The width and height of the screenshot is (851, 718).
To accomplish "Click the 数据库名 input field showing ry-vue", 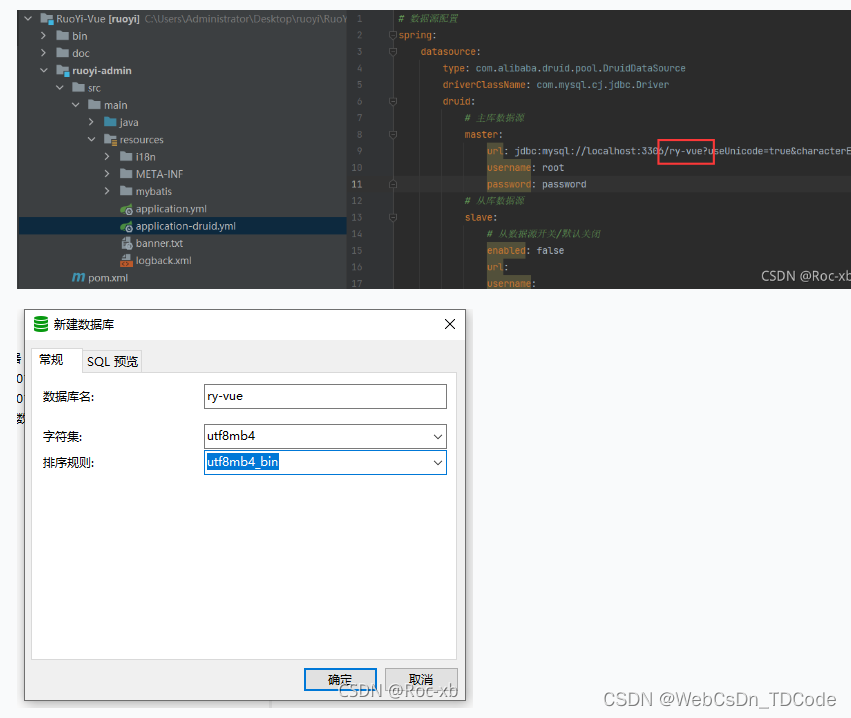I will [325, 396].
